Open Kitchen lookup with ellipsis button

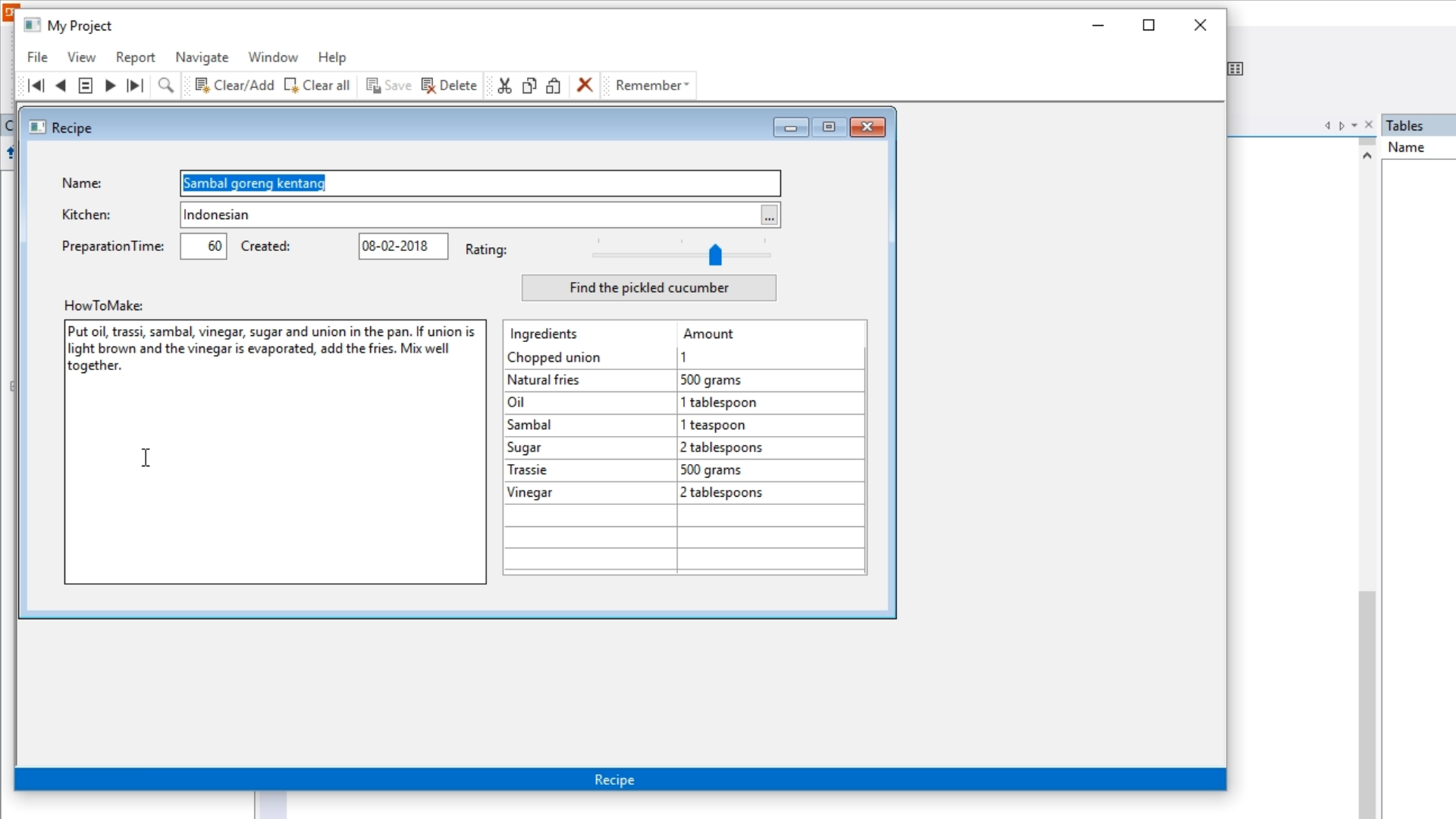pyautogui.click(x=769, y=216)
